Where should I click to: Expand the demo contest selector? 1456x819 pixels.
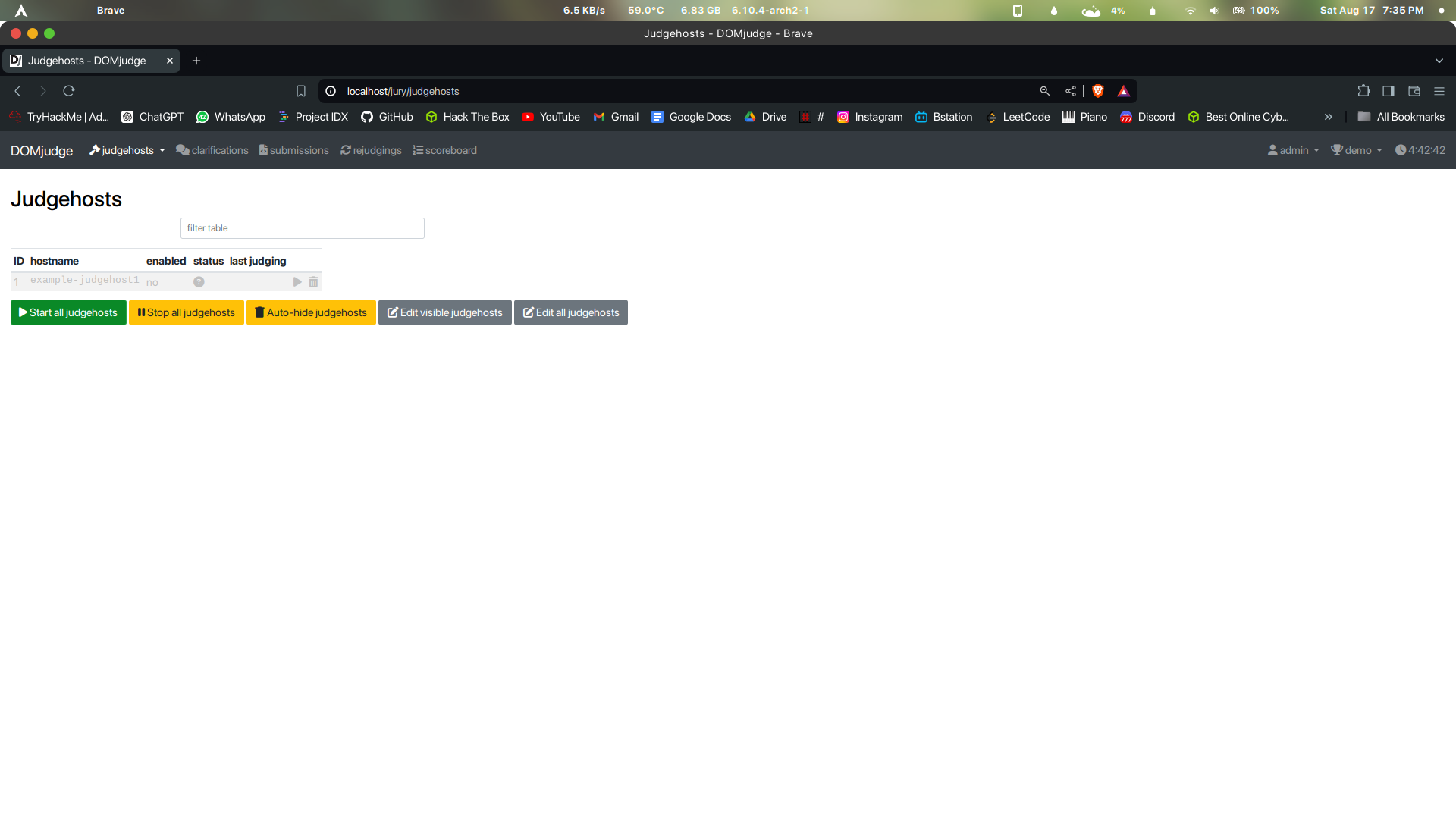(x=1357, y=150)
